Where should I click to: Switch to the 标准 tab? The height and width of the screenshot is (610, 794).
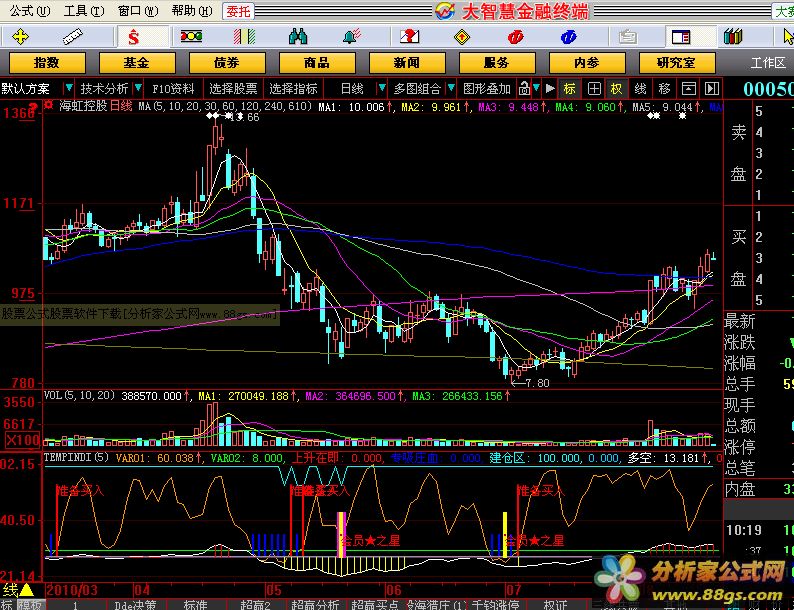pyautogui.click(x=195, y=605)
